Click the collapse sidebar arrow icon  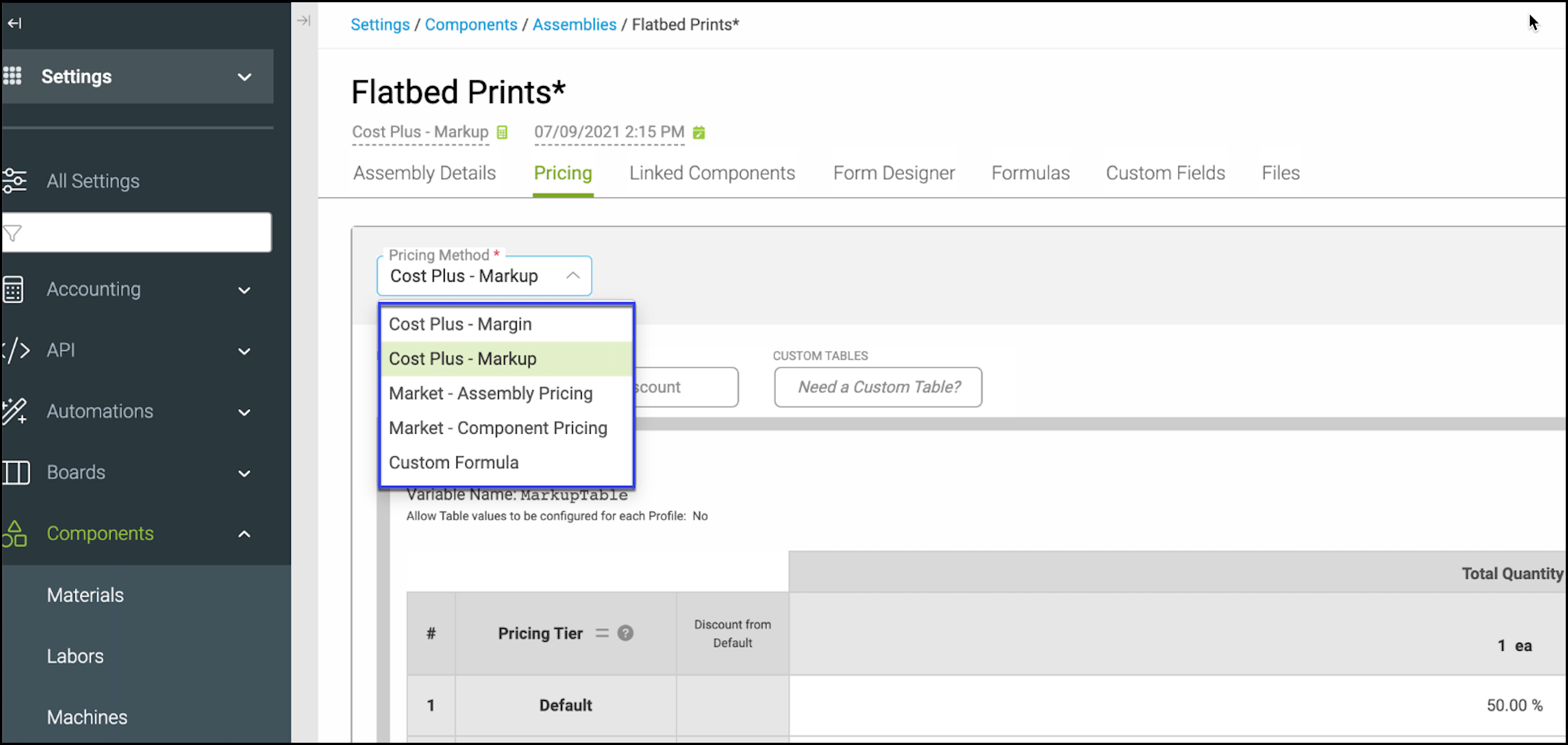15,23
